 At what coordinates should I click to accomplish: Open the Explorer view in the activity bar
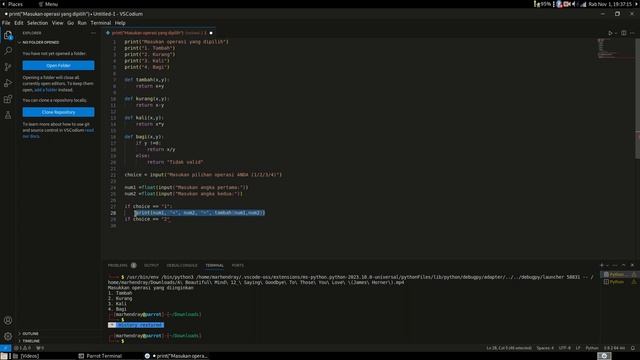[x=8, y=36]
